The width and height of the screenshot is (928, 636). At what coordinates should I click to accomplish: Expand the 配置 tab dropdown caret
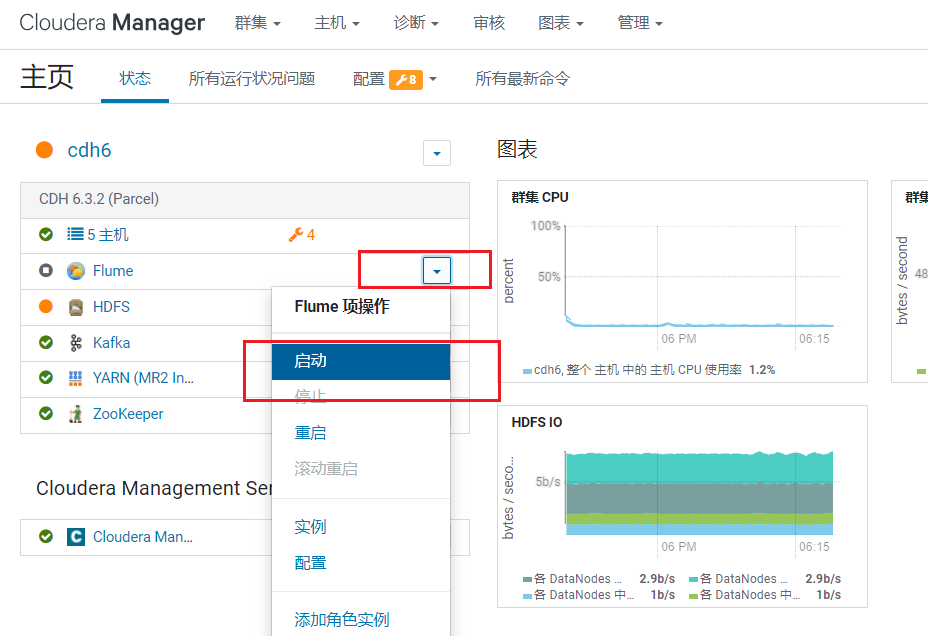pos(433,79)
